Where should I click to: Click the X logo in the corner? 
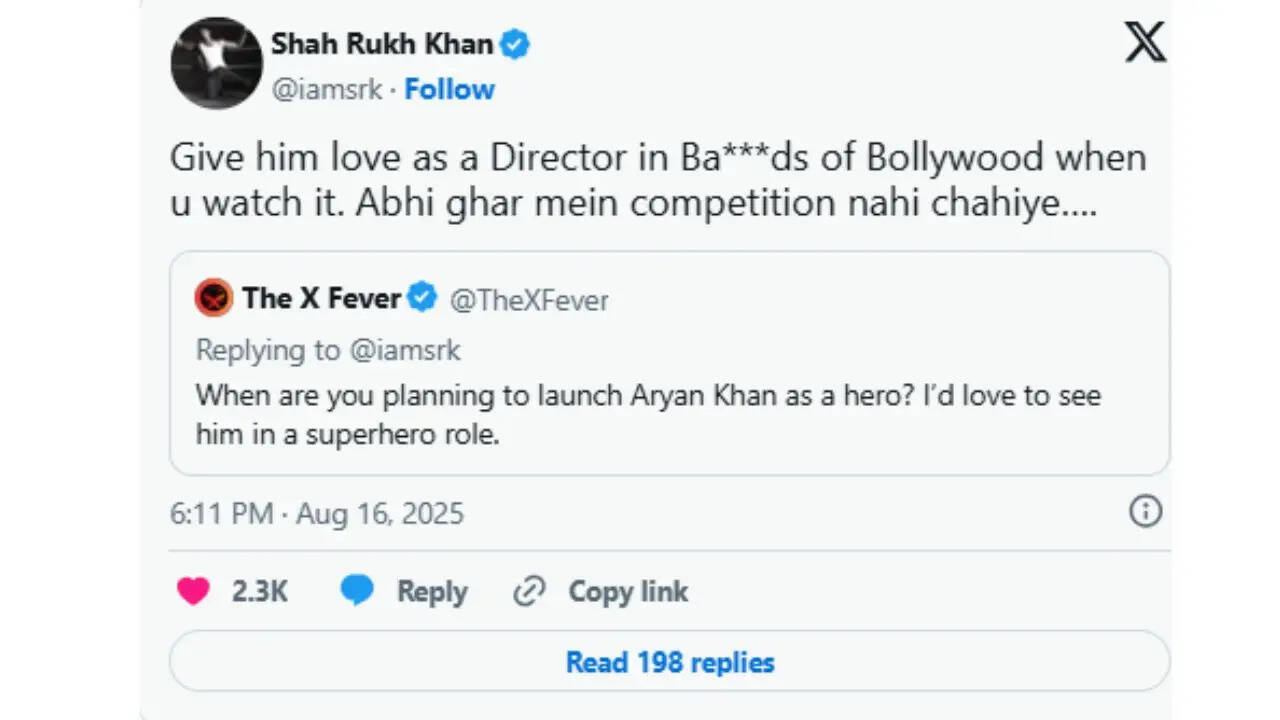(x=1145, y=43)
